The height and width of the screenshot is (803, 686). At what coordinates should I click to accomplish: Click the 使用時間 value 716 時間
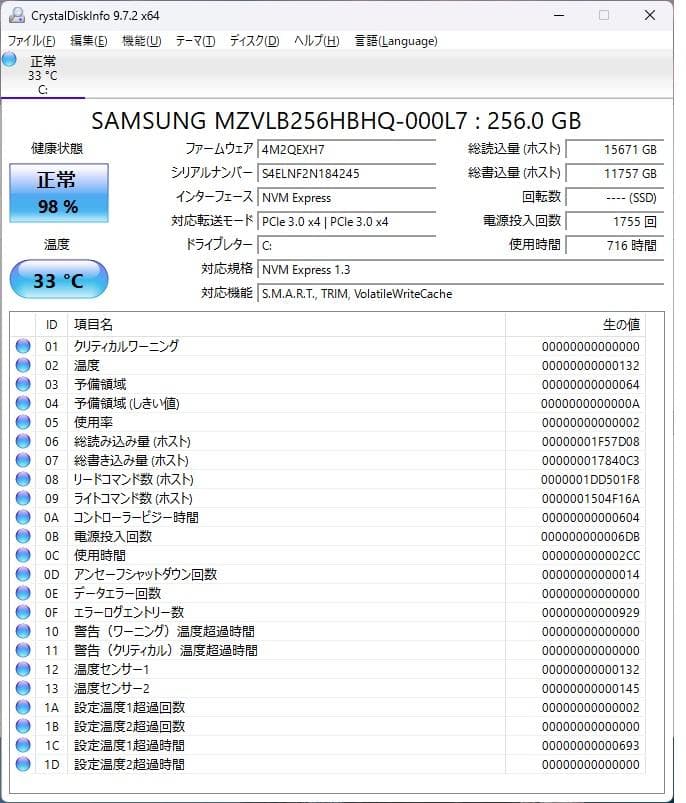click(x=615, y=246)
